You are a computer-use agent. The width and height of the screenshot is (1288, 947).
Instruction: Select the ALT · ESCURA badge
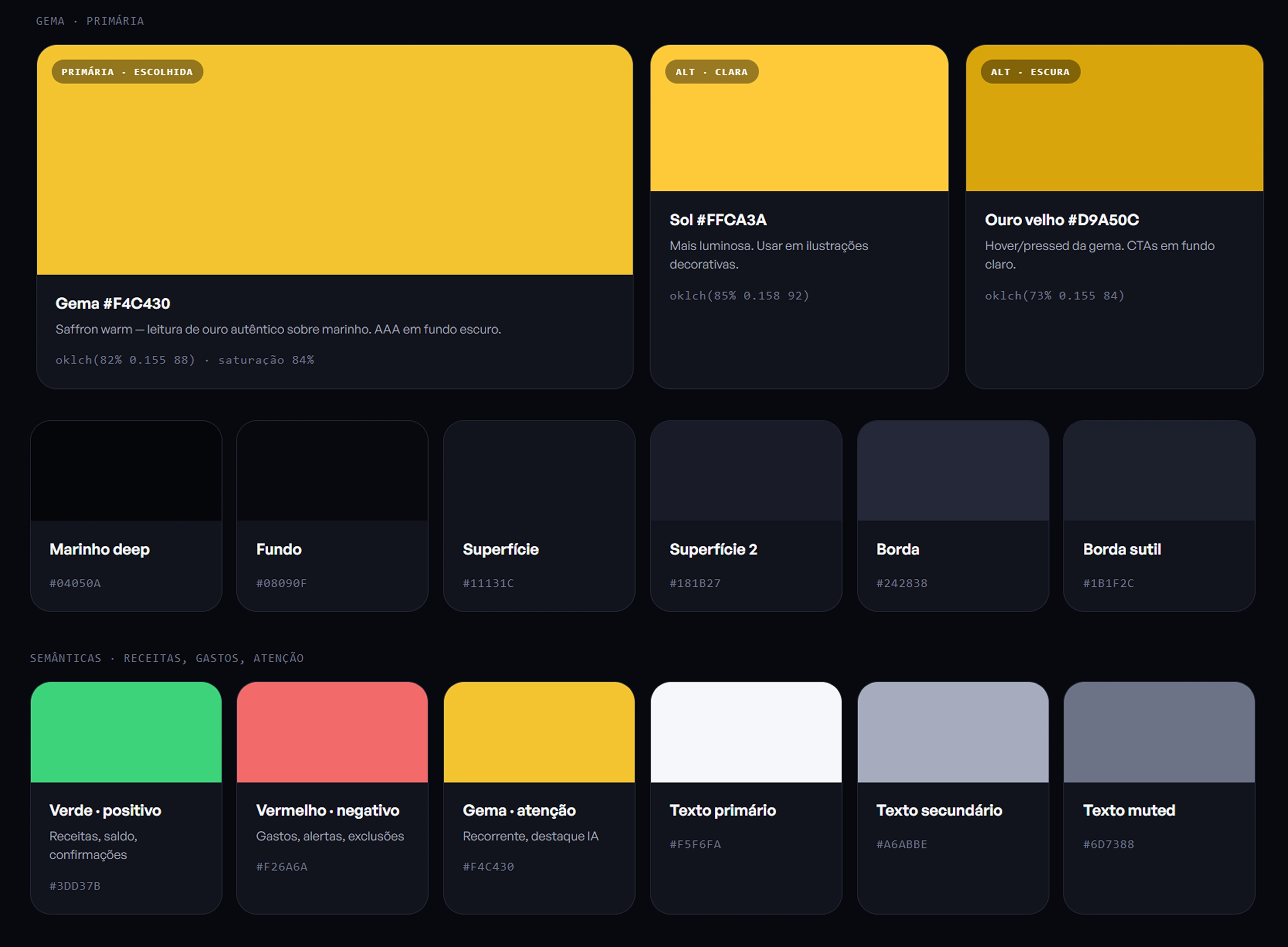click(x=1030, y=72)
